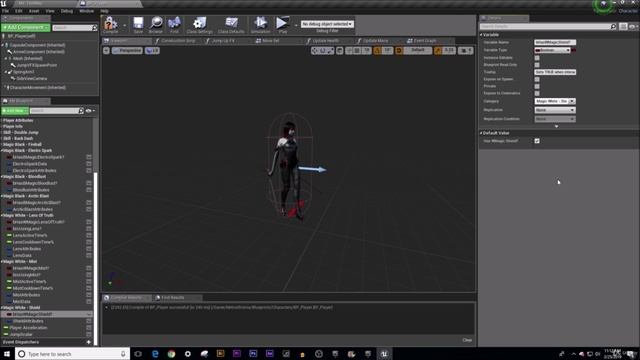Collapse the Default Value section
This screenshot has width=640, height=360.
(x=481, y=133)
